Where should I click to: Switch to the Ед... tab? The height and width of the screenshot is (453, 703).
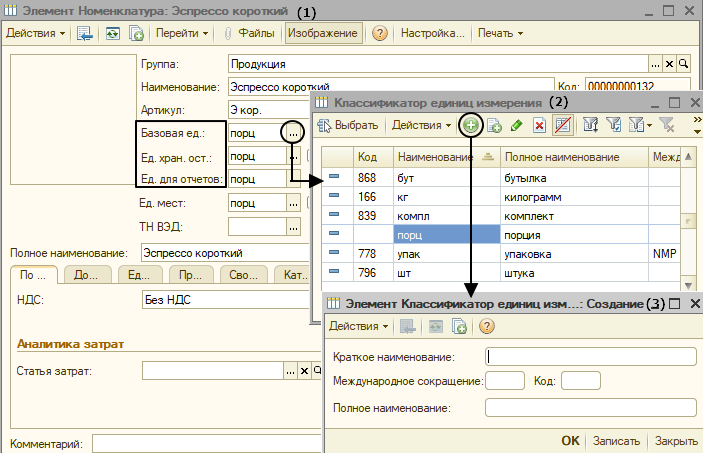139,275
